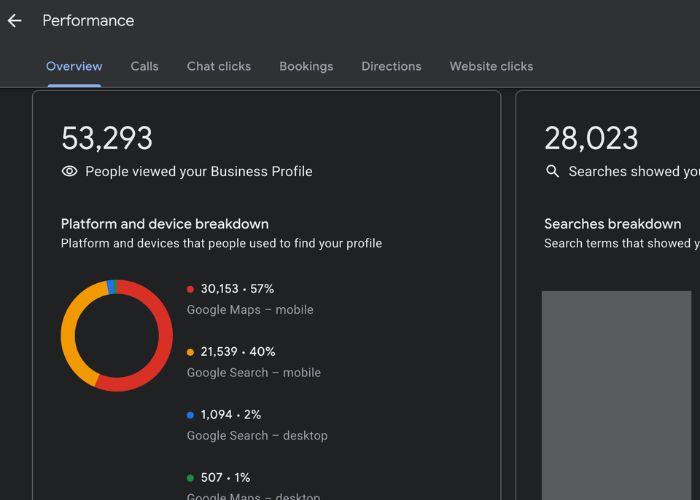Show the Website clicks tab
The height and width of the screenshot is (500, 700).
tap(491, 67)
